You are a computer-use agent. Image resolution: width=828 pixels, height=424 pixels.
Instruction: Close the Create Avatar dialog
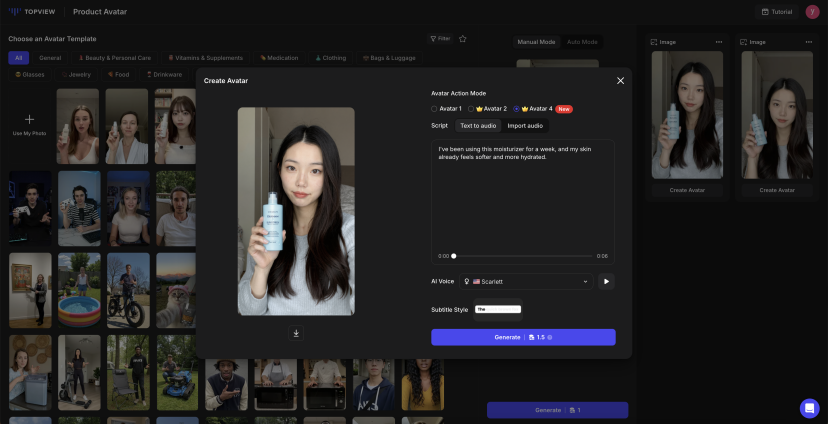tap(620, 81)
